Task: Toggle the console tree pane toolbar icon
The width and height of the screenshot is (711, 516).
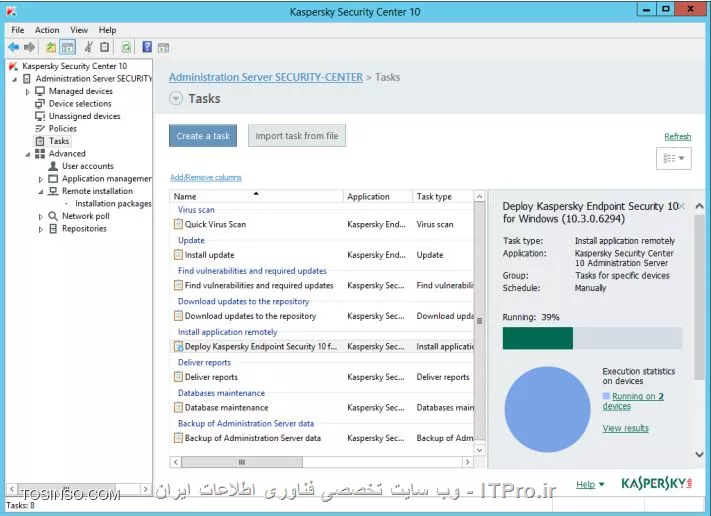Action: click(x=68, y=47)
